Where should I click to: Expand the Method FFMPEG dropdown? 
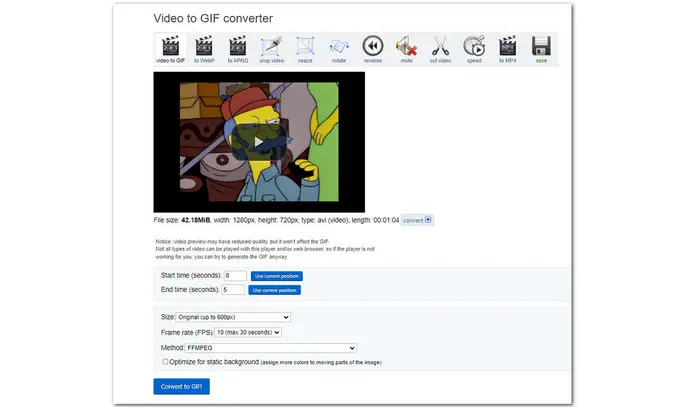click(271, 348)
